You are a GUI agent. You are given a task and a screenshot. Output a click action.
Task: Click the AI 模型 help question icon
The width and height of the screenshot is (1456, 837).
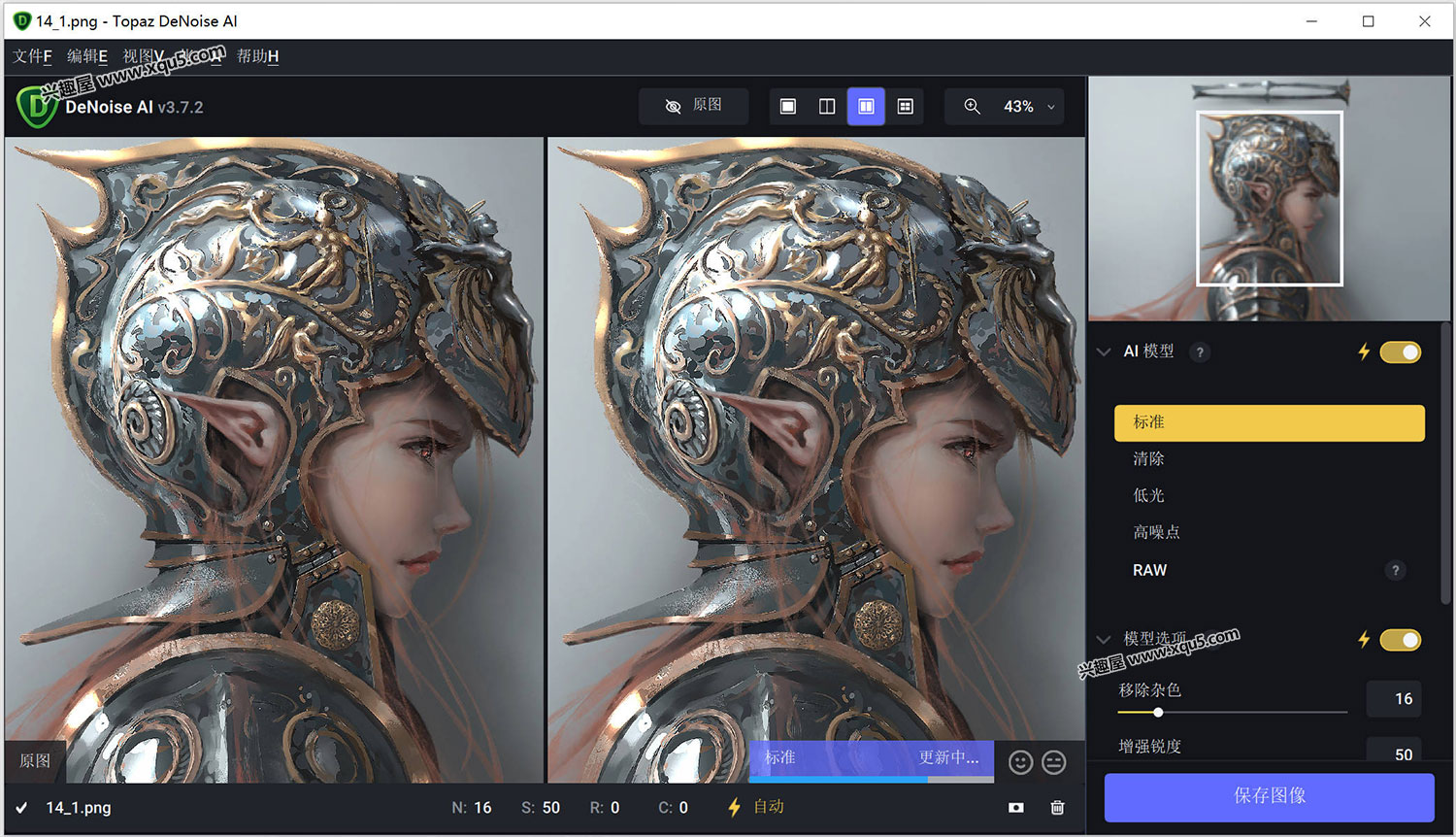[x=1200, y=352]
